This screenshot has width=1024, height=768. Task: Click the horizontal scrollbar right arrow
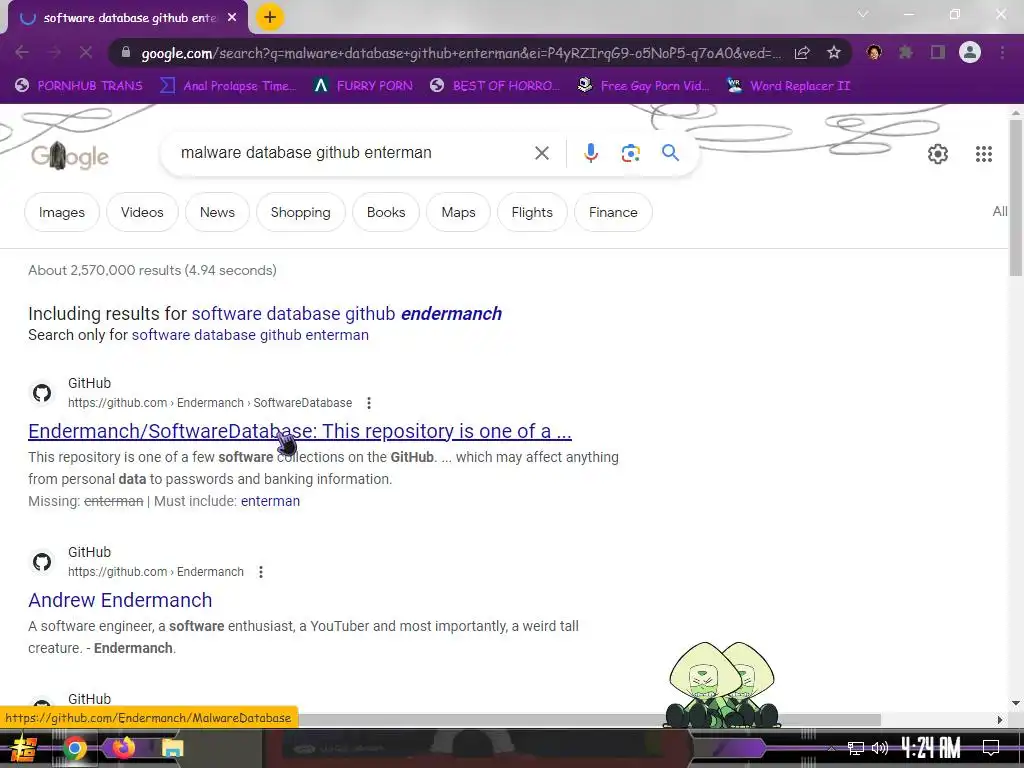pyautogui.click(x=1000, y=720)
